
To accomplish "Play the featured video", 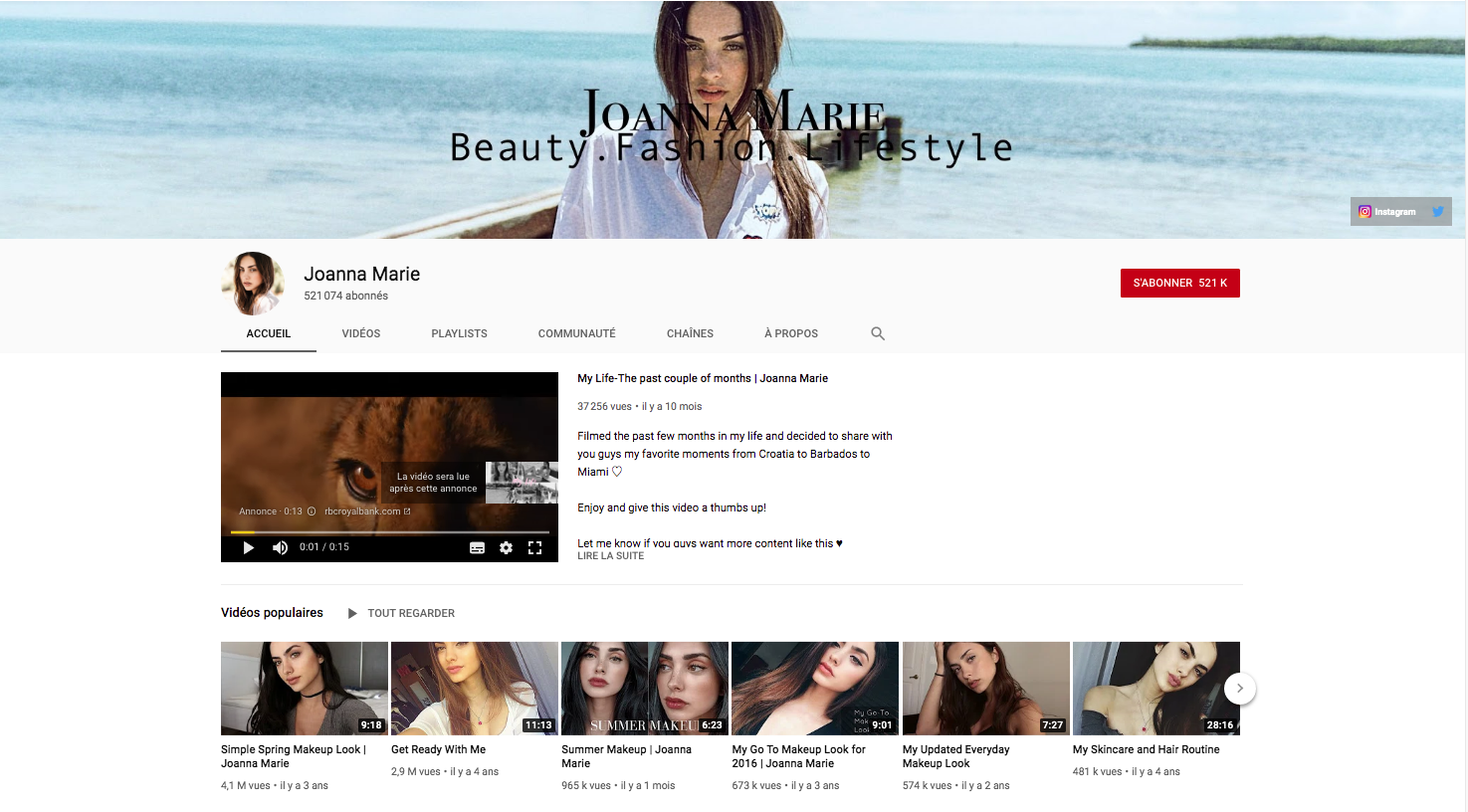I will [x=248, y=547].
